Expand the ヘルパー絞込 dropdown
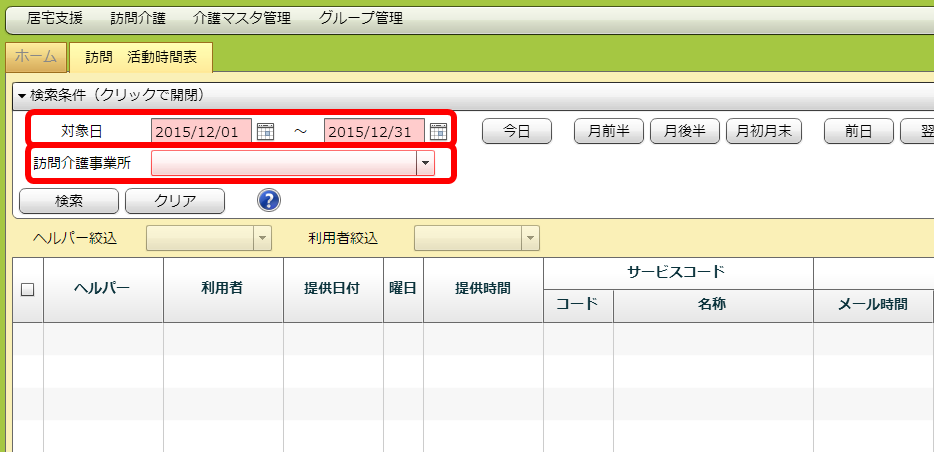 pos(263,237)
